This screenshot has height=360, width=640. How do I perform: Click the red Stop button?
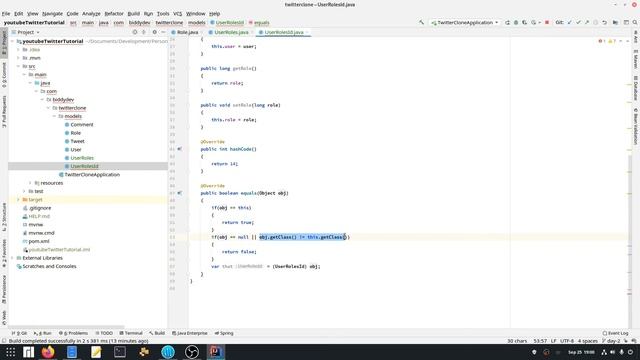click(x=547, y=22)
